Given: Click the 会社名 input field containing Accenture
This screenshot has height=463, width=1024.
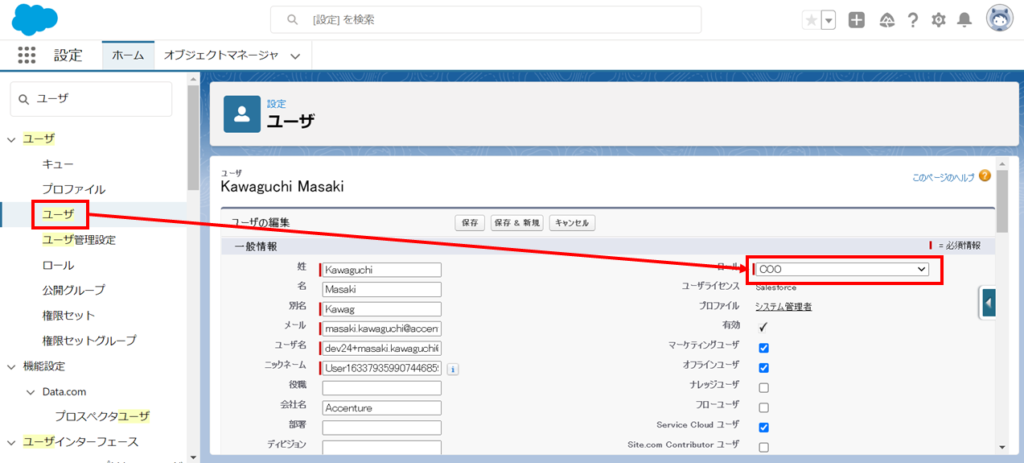Looking at the screenshot, I should pos(381,408).
